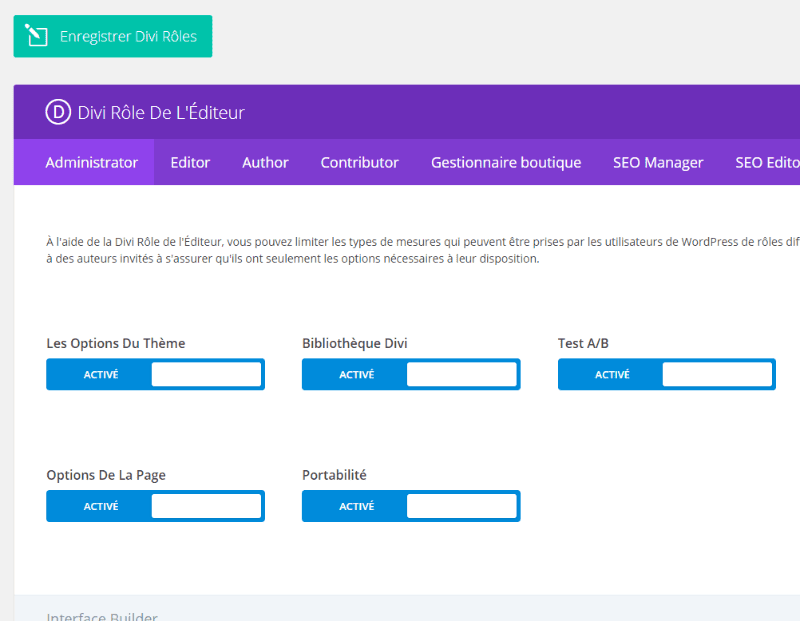Click the Divi circular D logo
The image size is (800, 621).
point(58,112)
